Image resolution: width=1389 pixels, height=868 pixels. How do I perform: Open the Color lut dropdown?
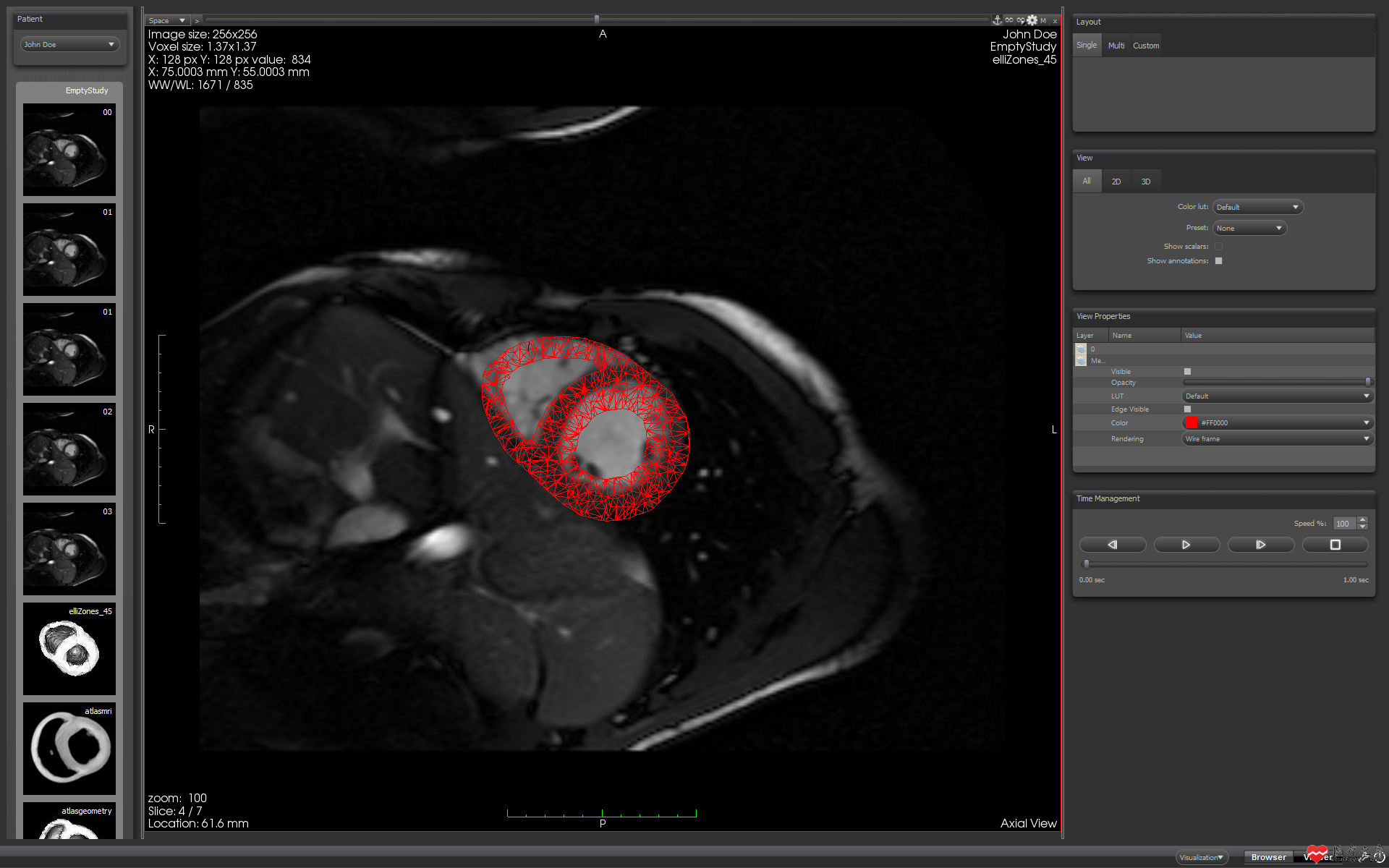1258,207
